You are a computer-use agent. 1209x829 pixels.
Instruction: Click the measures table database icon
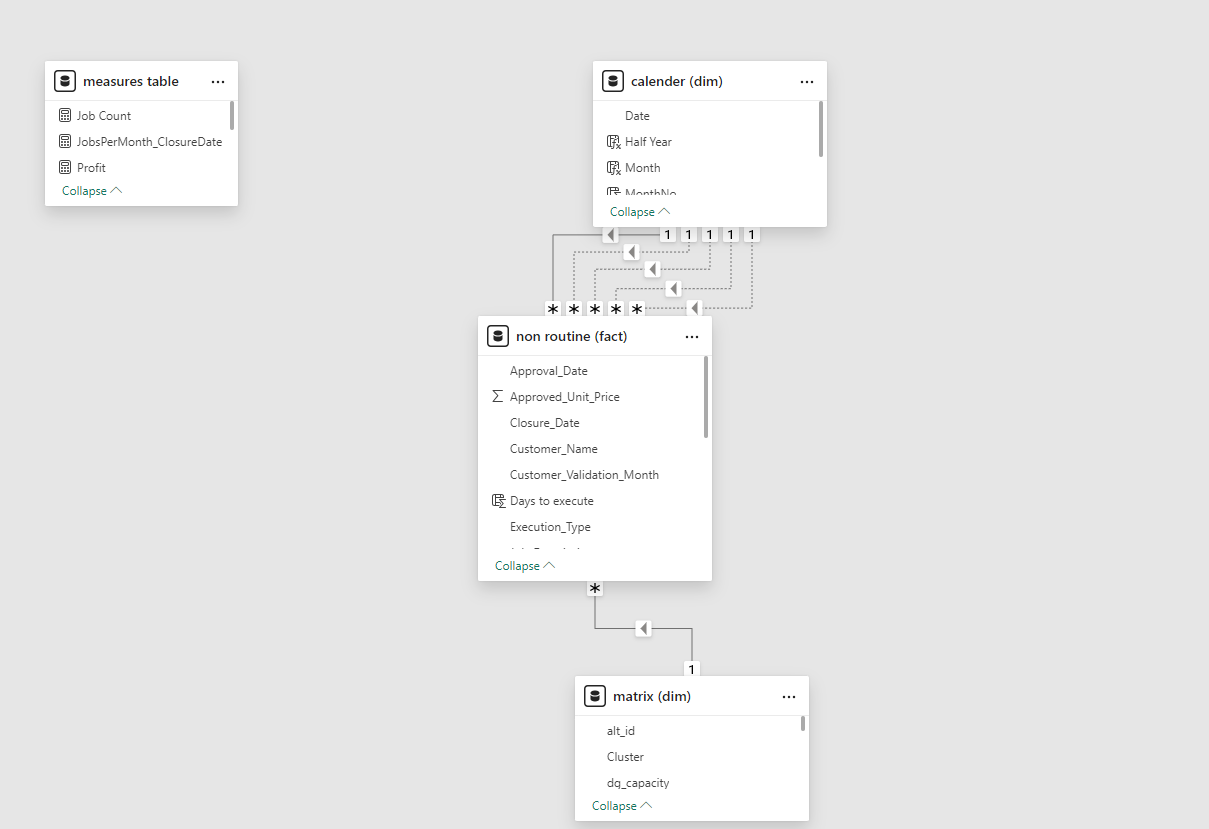tap(65, 82)
